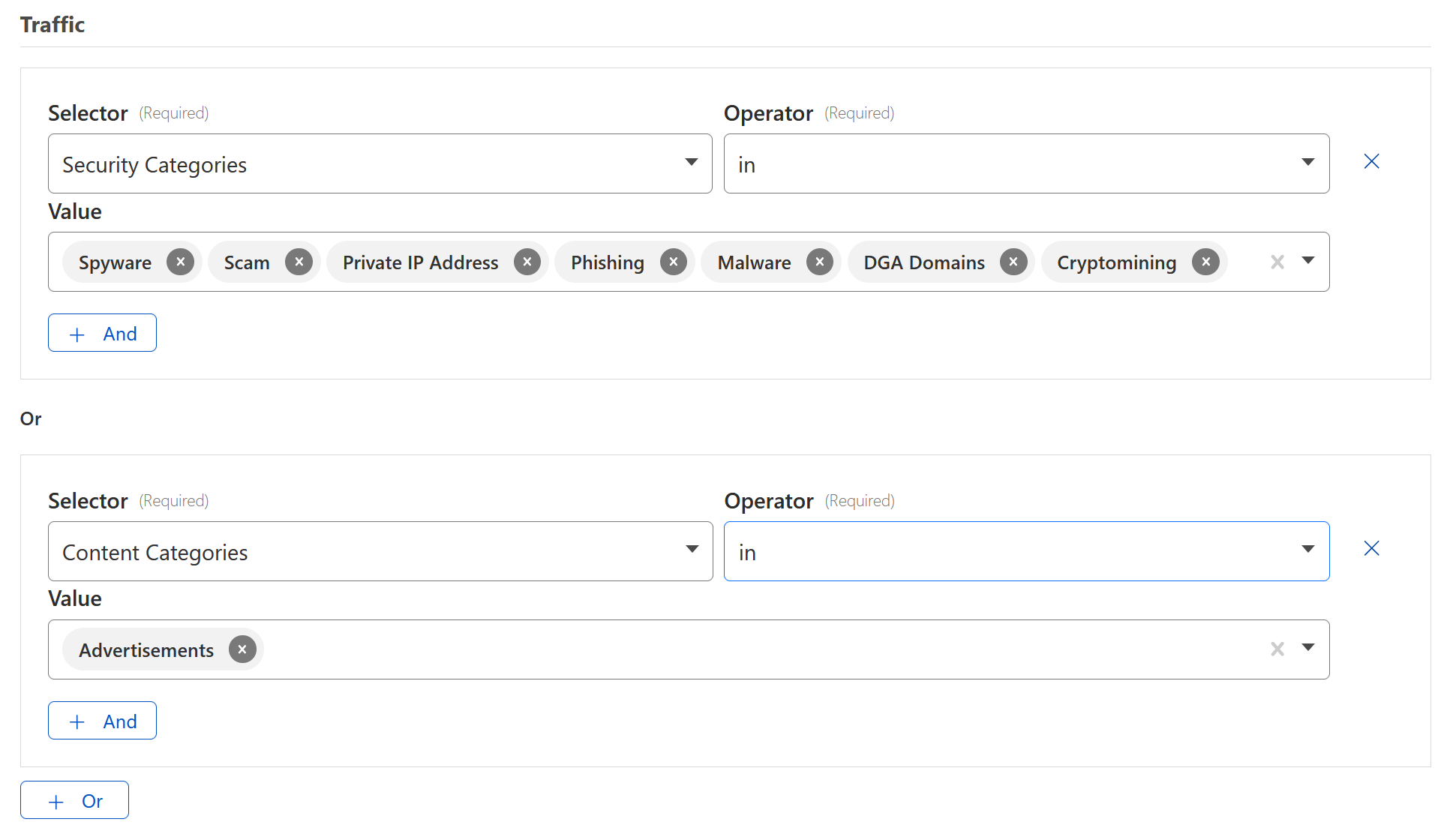
Task: Remove the Cryptomining tag
Action: pos(1205,262)
